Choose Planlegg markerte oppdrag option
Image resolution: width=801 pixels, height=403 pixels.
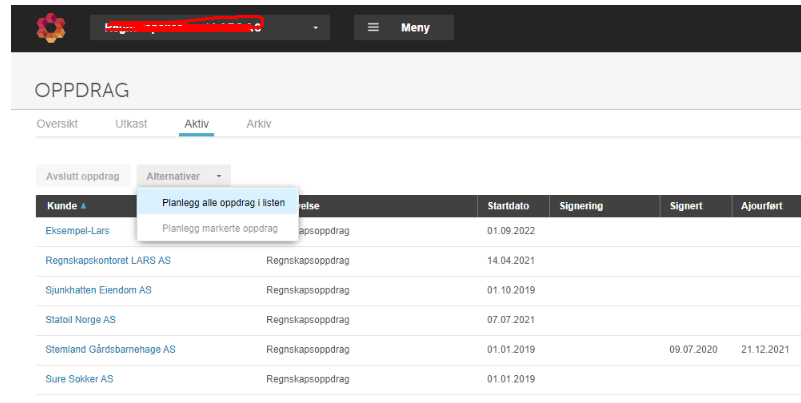click(x=220, y=228)
